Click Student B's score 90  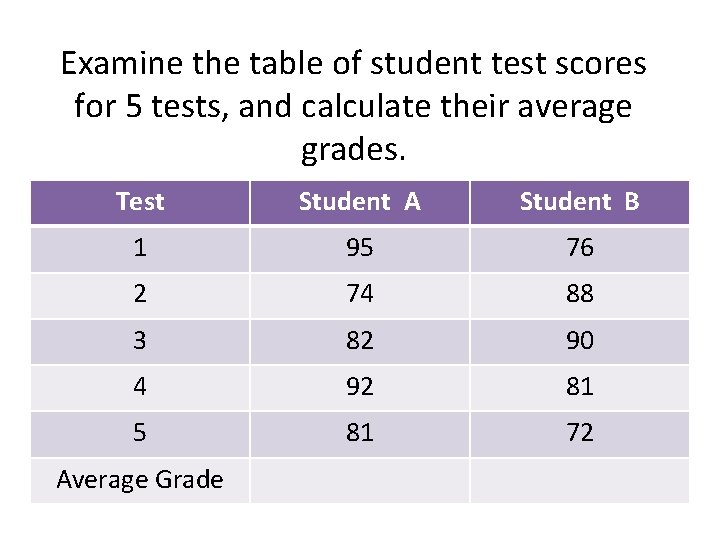pyautogui.click(x=579, y=341)
